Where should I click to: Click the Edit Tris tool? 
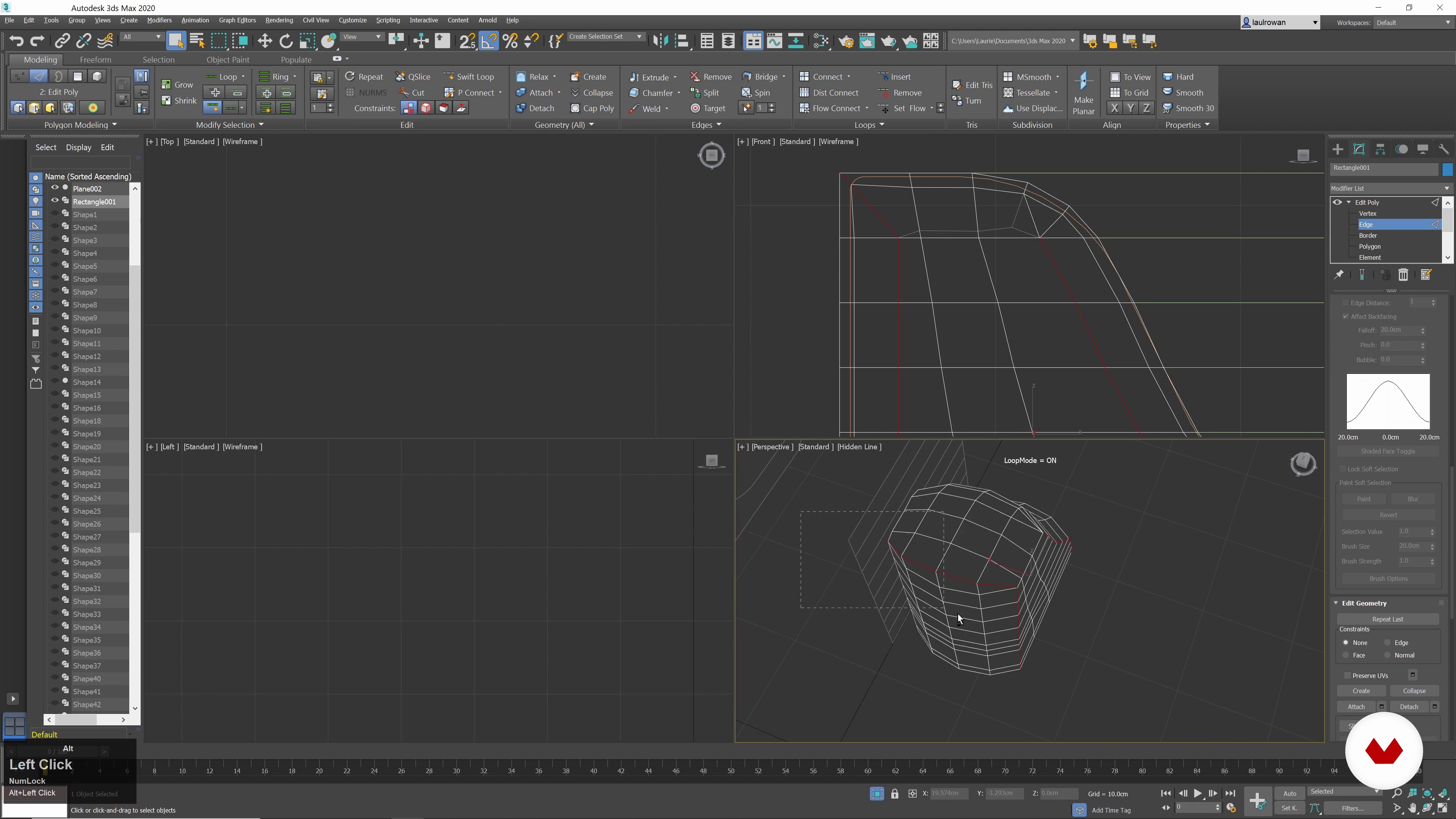tap(972, 85)
